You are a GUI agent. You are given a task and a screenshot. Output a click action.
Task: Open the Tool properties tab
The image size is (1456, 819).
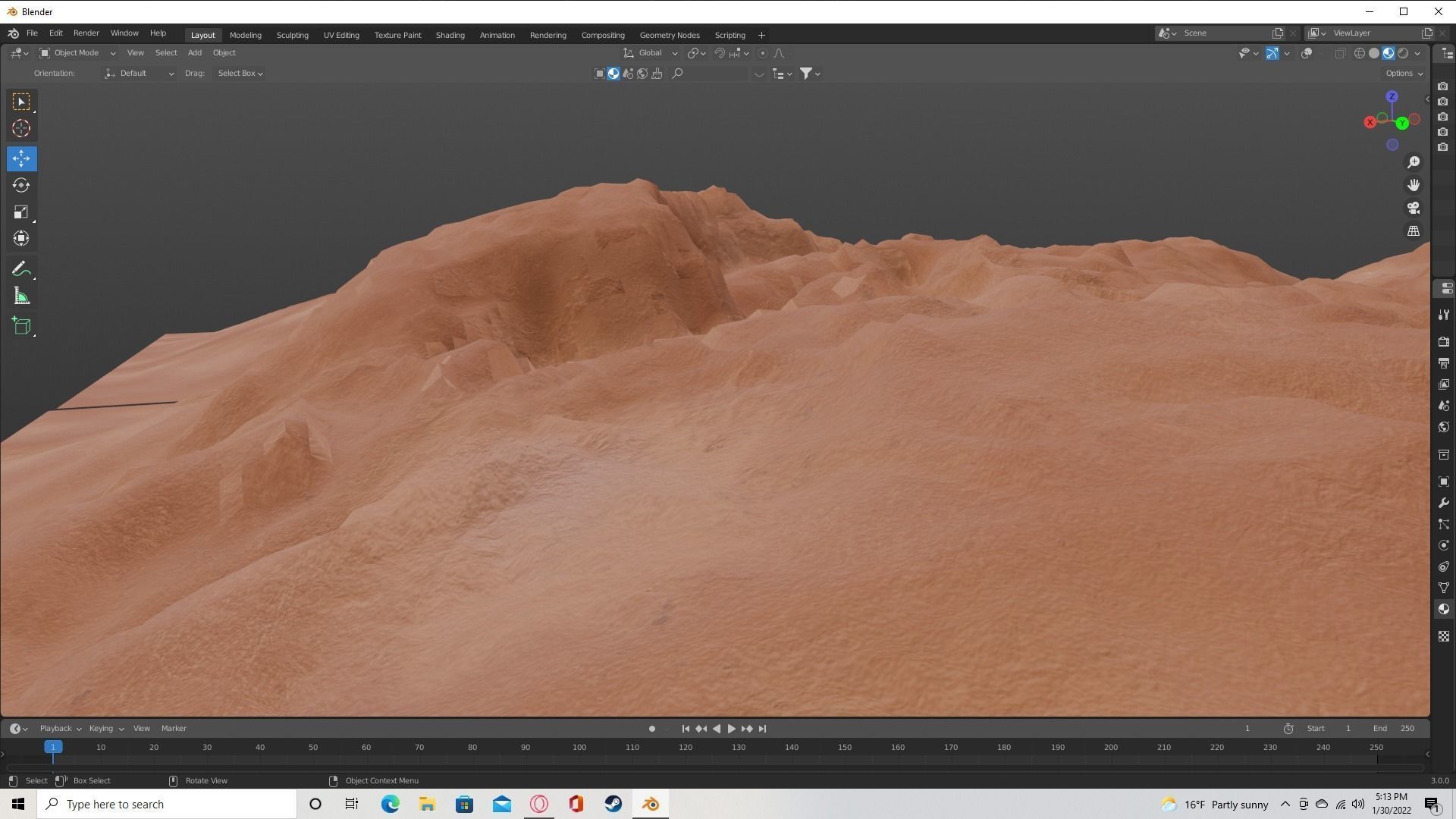tap(1444, 315)
